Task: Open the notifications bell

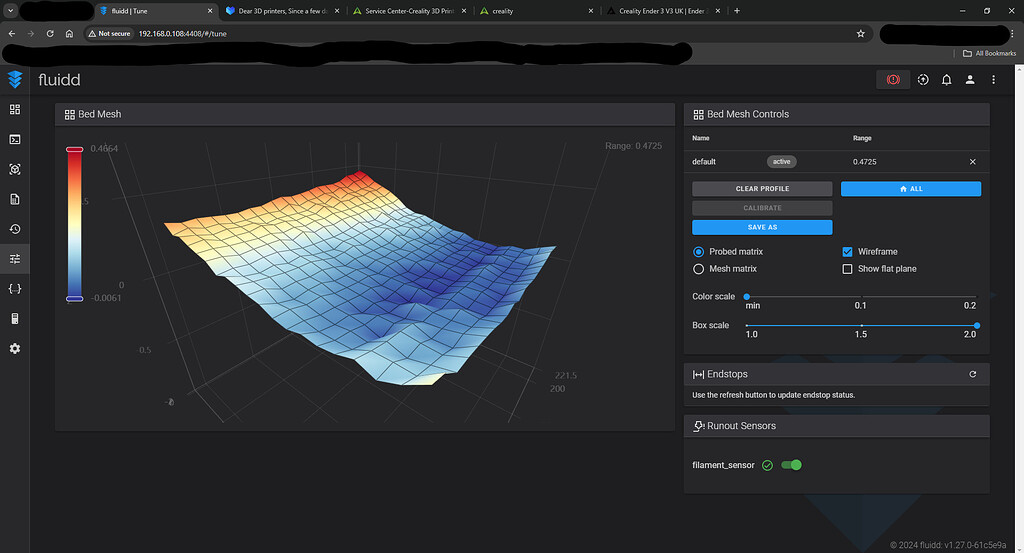Action: (x=946, y=80)
